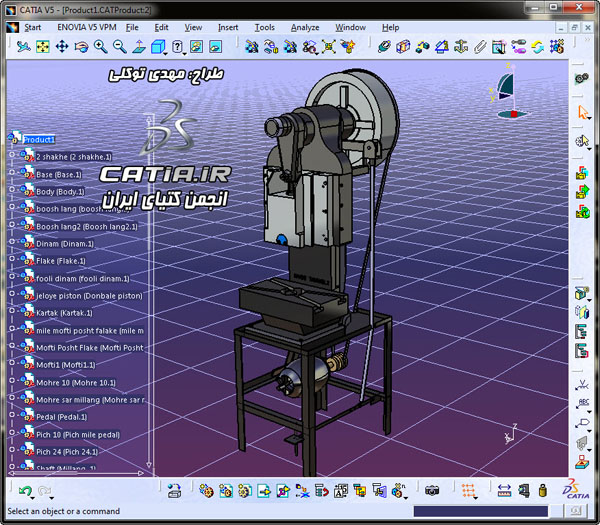The width and height of the screenshot is (600, 525).
Task: Select Flake (Flake.1) tree item
Action: pos(60,261)
